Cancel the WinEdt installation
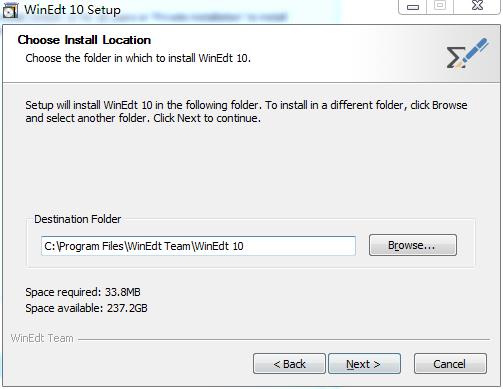This screenshot has width=503, height=389. [450, 364]
